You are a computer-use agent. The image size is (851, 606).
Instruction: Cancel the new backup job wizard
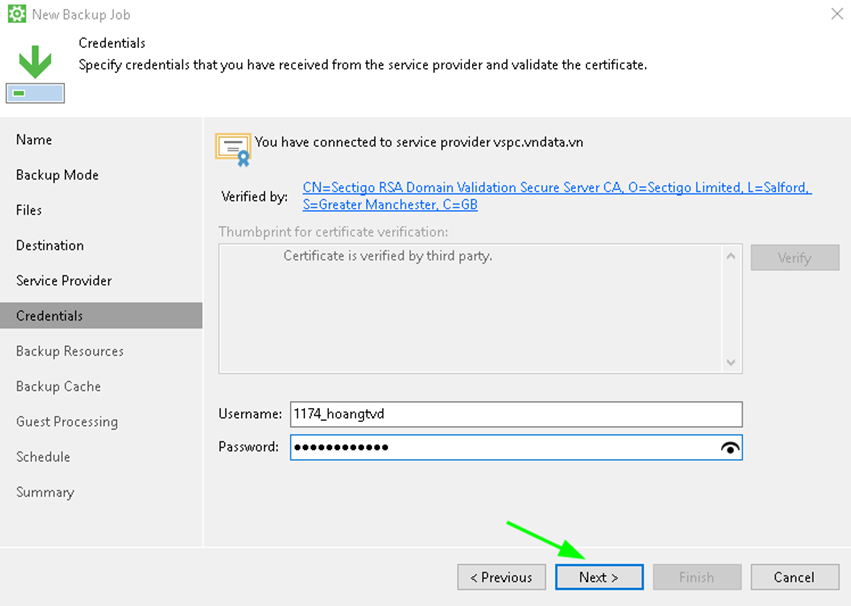tap(794, 577)
